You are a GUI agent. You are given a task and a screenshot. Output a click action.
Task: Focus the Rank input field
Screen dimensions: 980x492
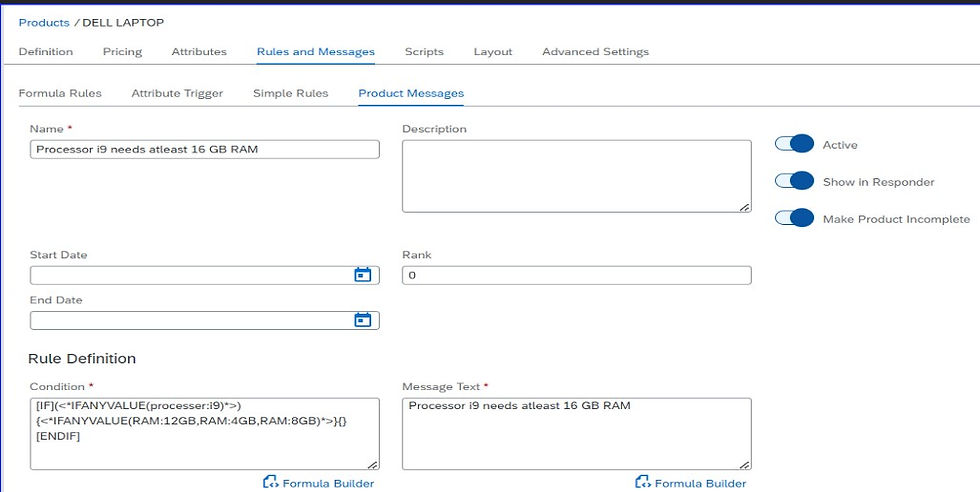576,275
